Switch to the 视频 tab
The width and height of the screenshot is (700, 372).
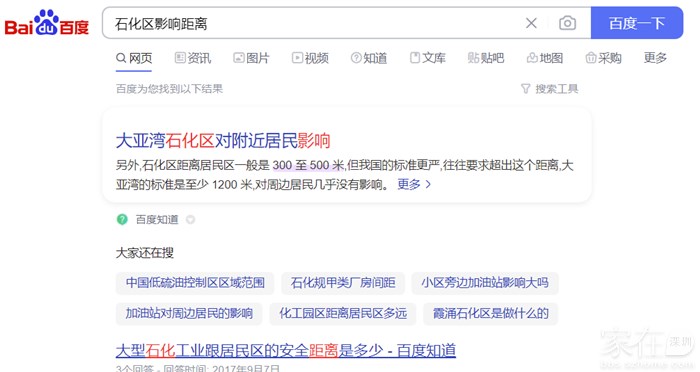[310, 58]
